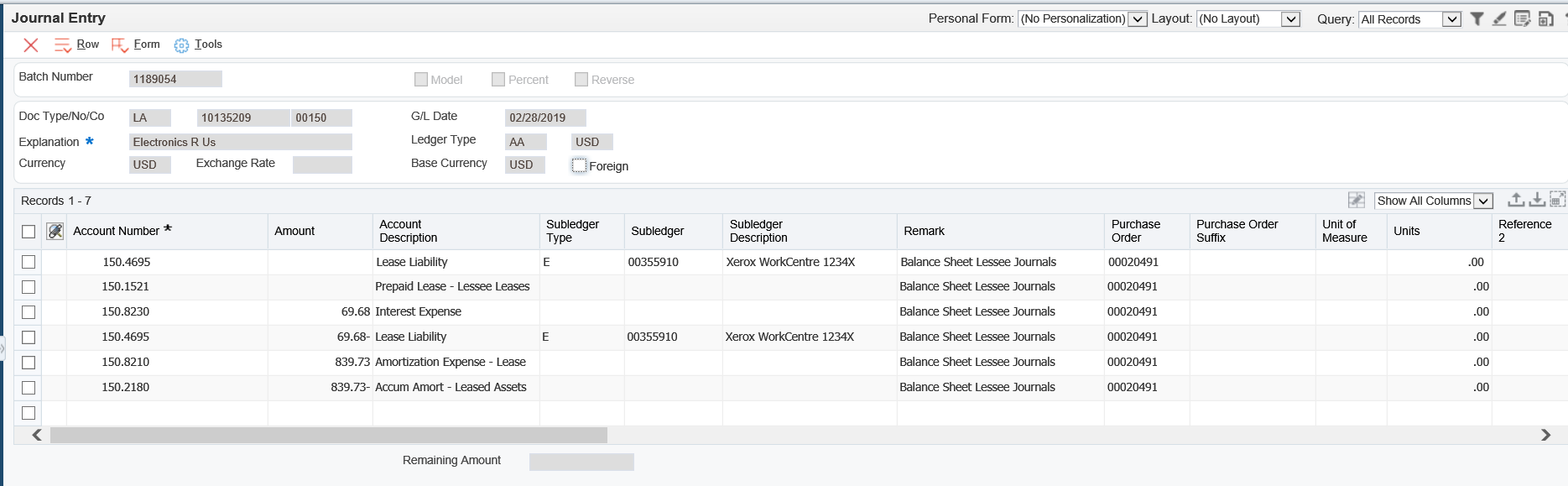Check the select-all rows header checkbox
1568x486 pixels.
click(x=29, y=232)
